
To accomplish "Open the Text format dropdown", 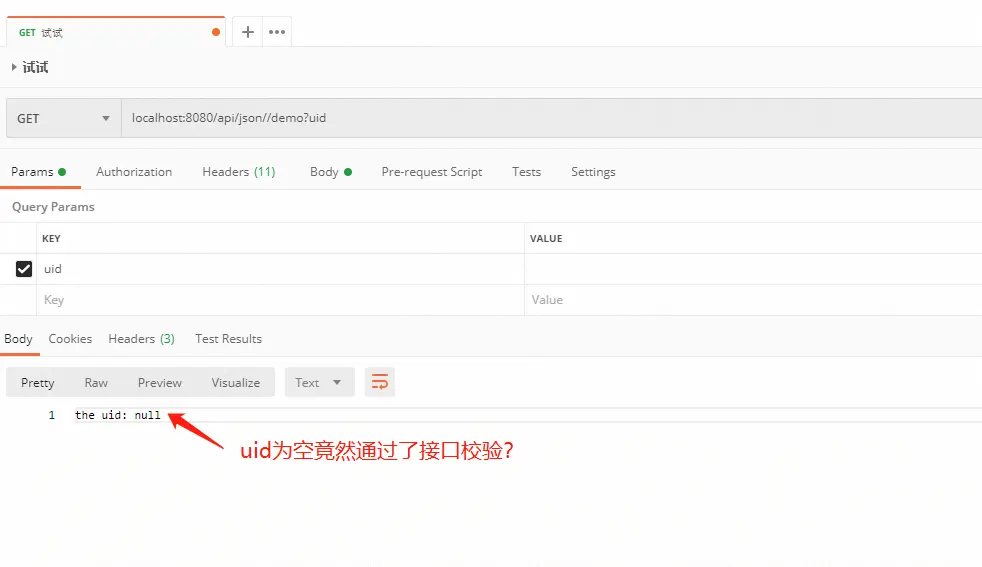I will pos(319,382).
